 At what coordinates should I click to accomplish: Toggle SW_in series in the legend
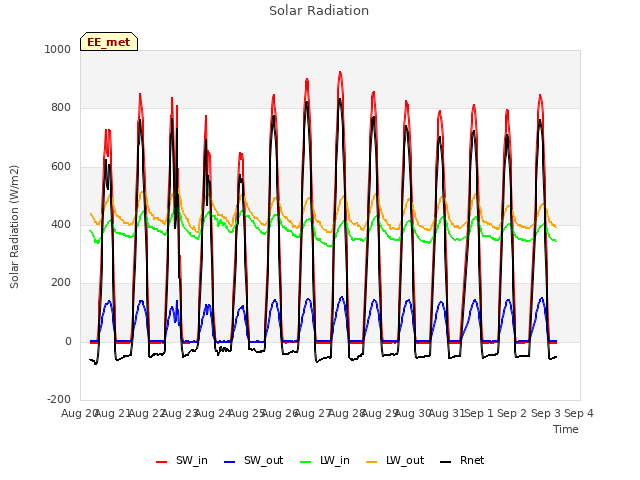[x=182, y=460]
